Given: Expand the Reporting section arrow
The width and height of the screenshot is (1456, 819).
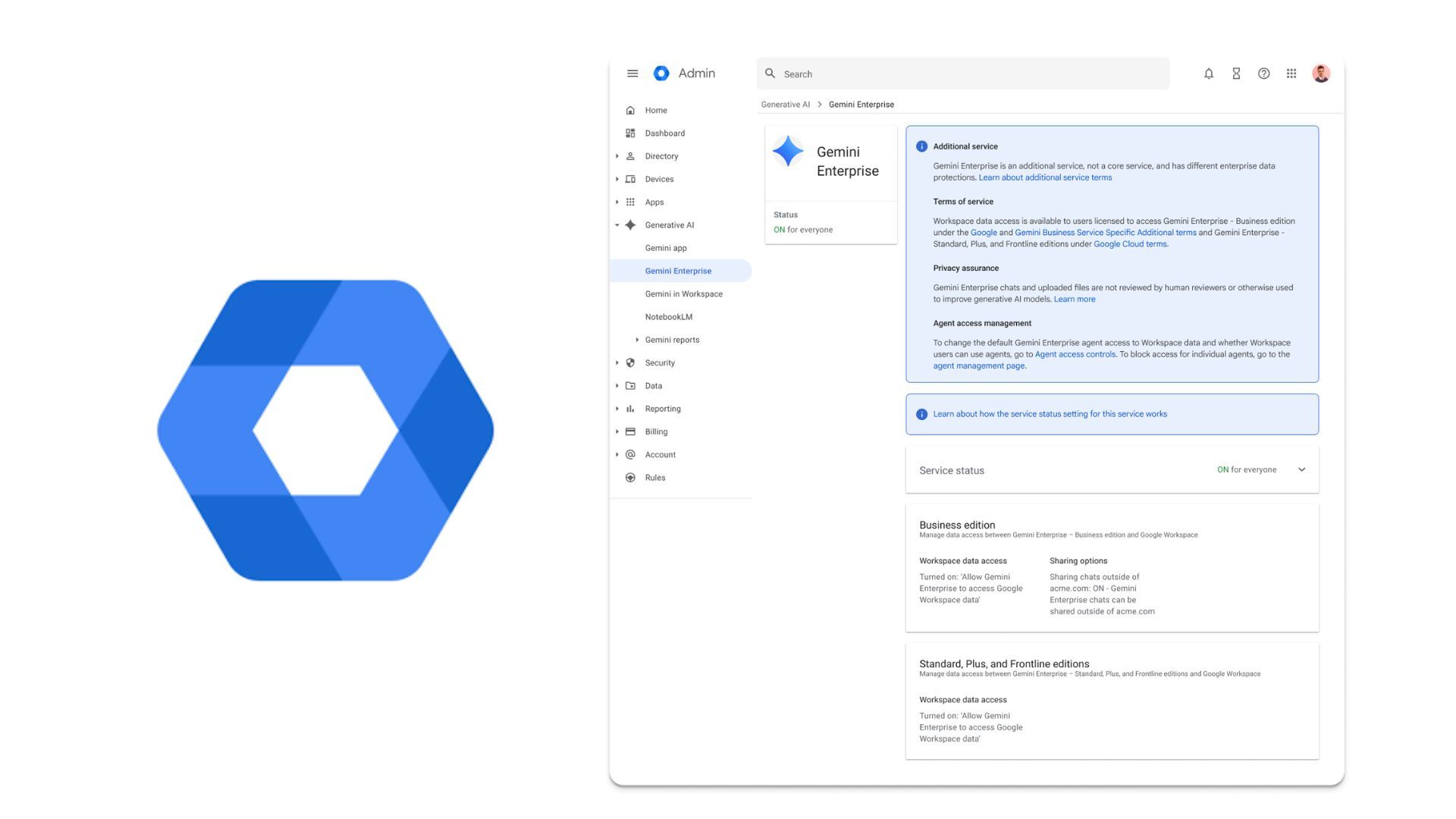Looking at the screenshot, I should [617, 409].
